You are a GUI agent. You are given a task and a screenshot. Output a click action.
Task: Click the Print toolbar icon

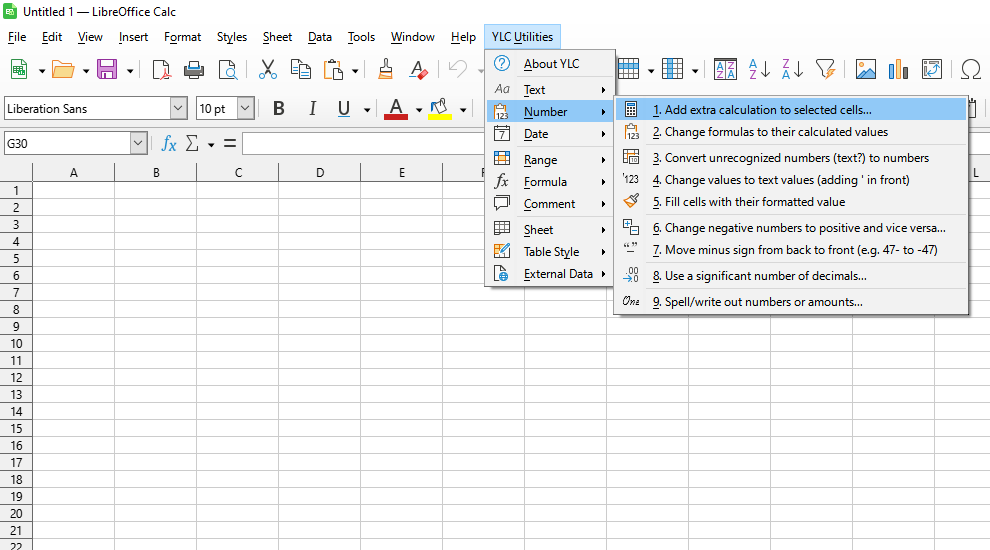194,69
